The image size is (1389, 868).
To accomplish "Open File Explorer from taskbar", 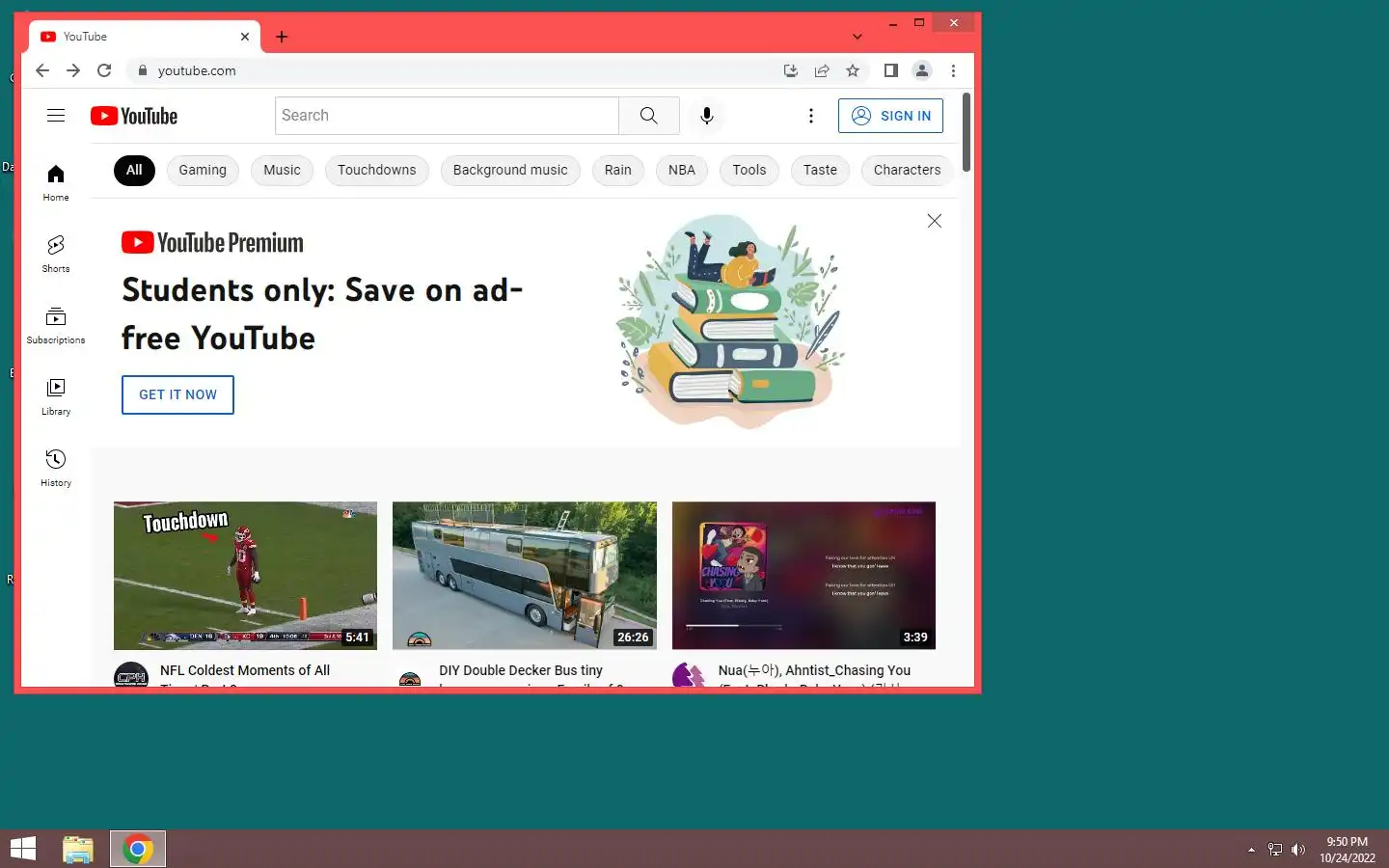I will [x=78, y=849].
